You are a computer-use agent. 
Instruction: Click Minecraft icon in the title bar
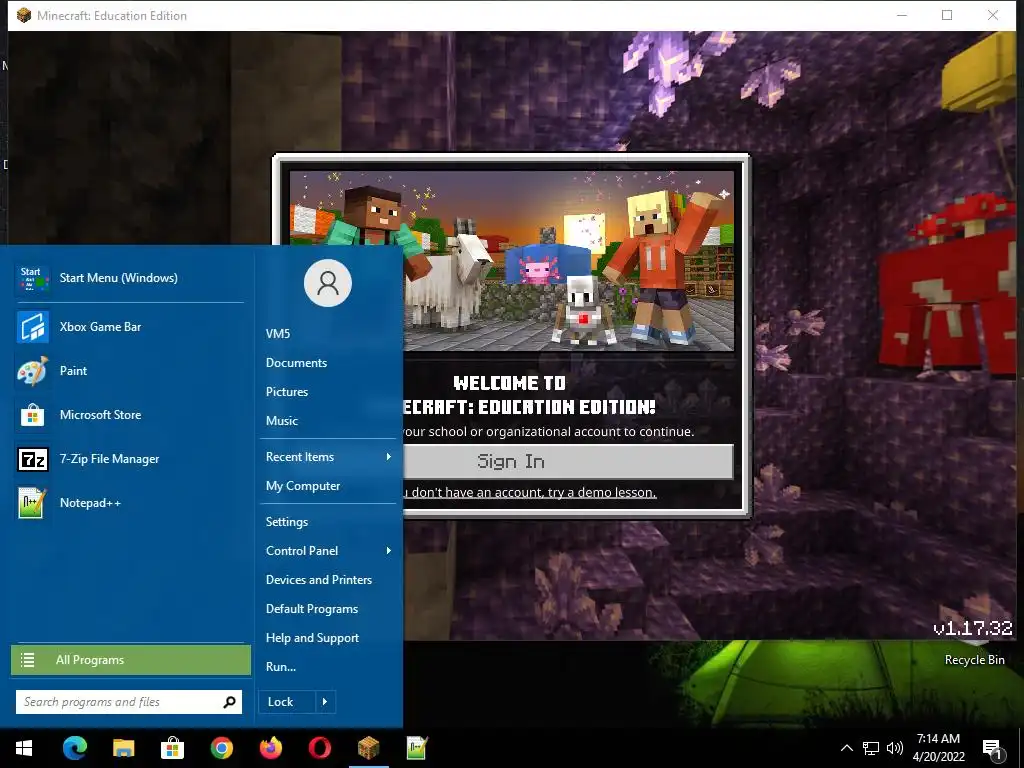[x=24, y=15]
